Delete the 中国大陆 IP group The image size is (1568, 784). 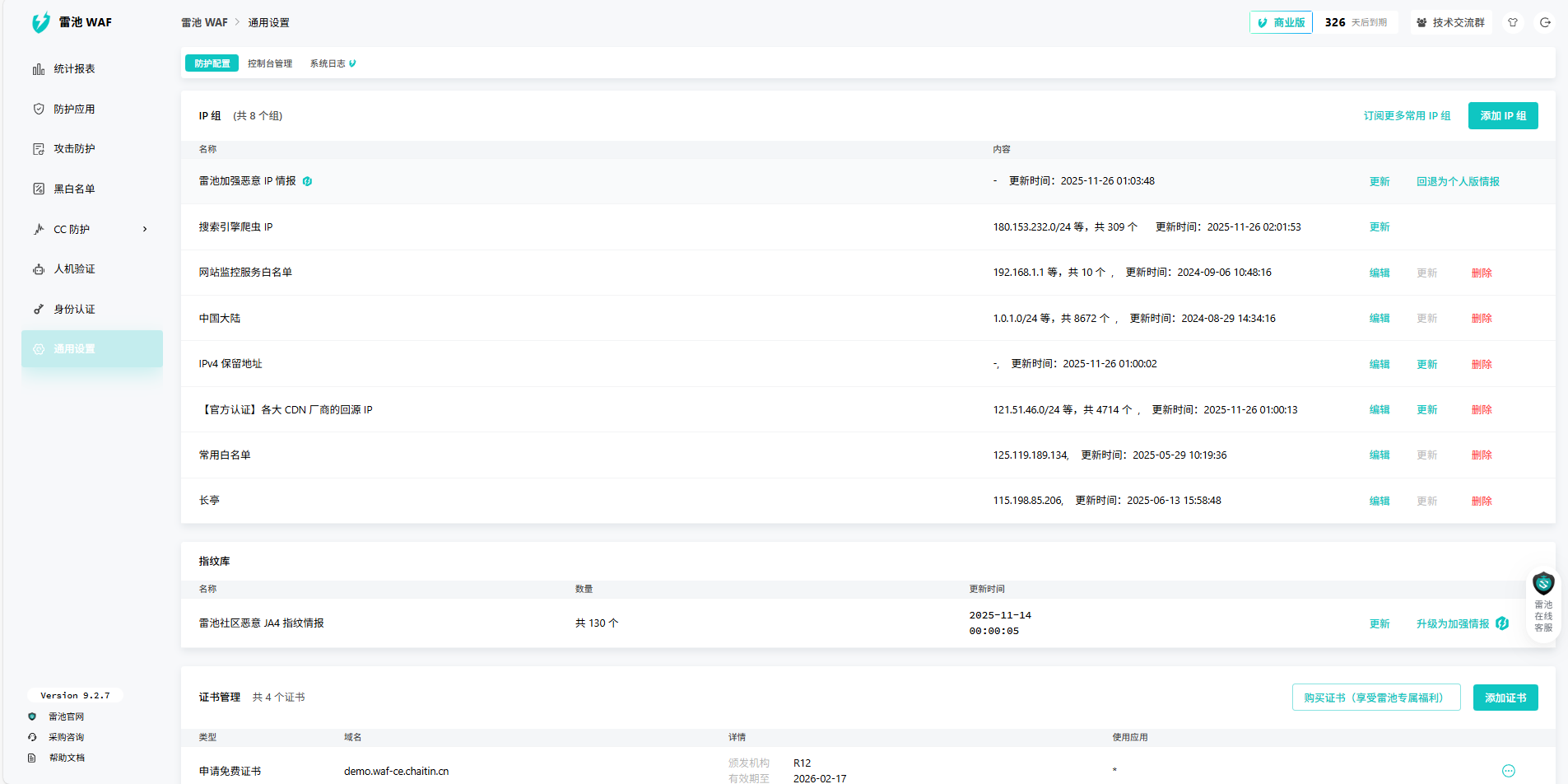[x=1482, y=319]
